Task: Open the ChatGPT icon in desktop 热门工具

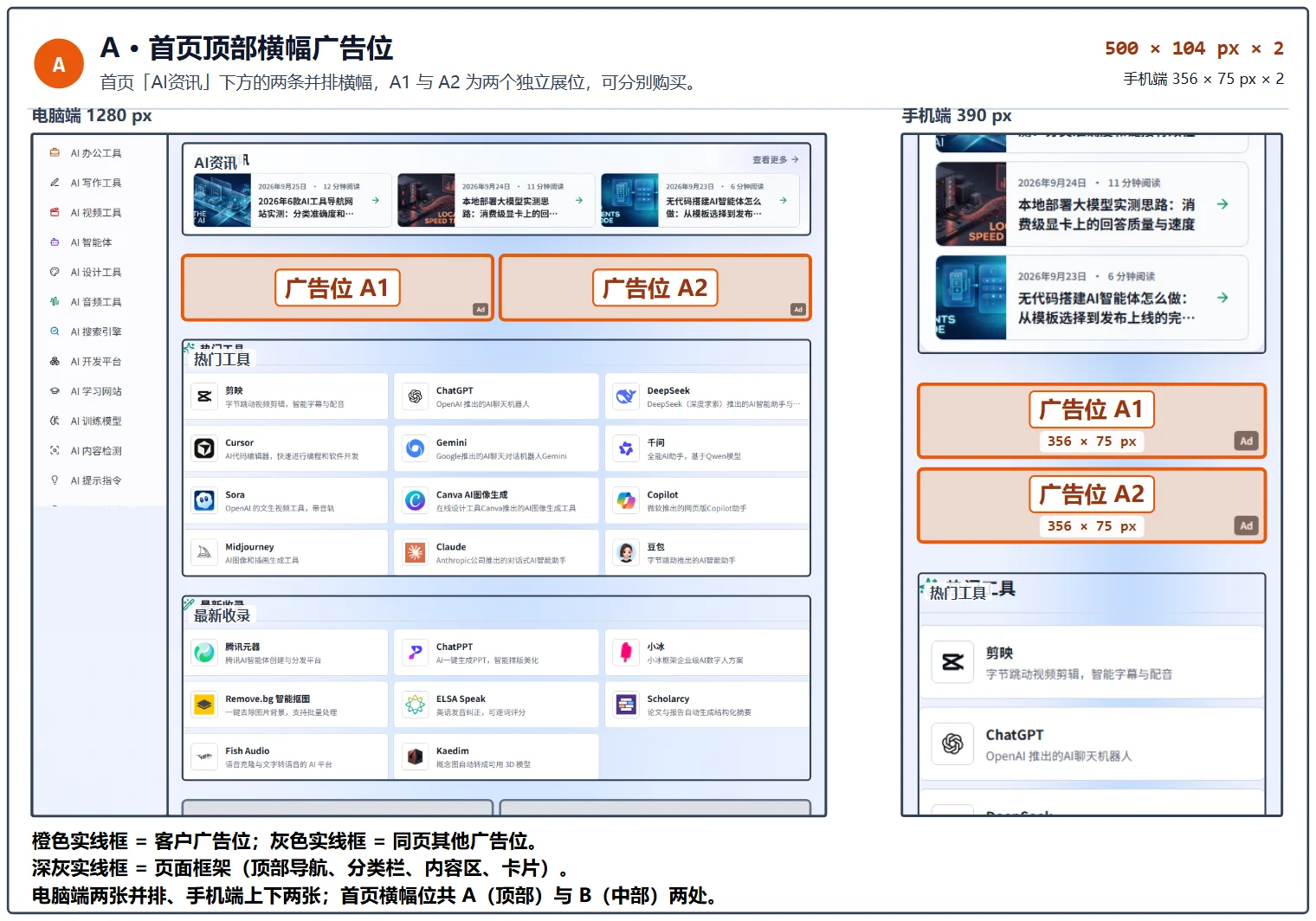Action: (416, 396)
